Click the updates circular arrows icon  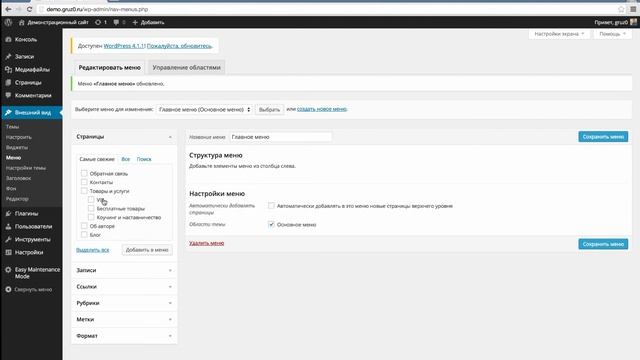98,22
